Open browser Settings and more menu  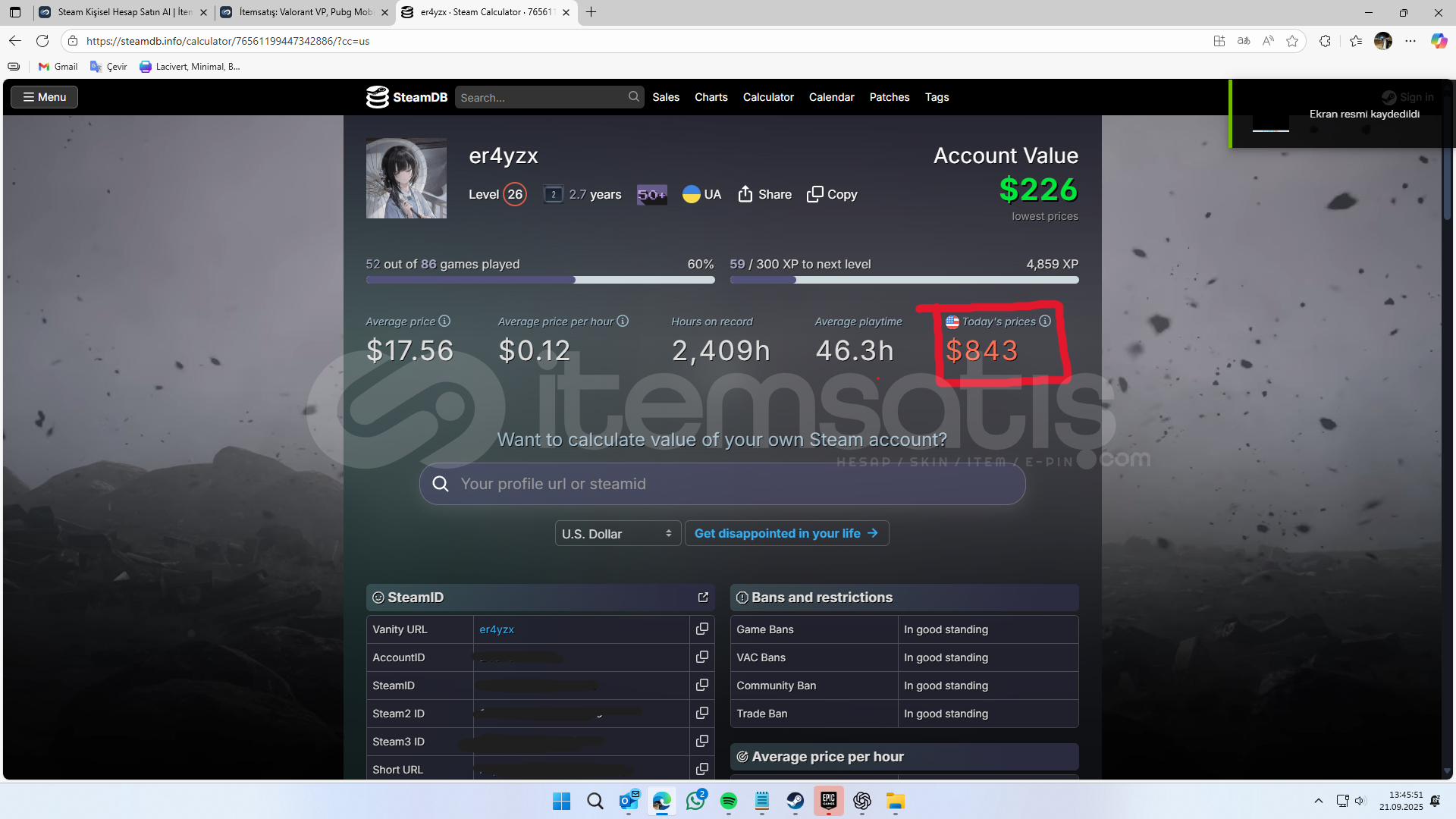(x=1410, y=41)
